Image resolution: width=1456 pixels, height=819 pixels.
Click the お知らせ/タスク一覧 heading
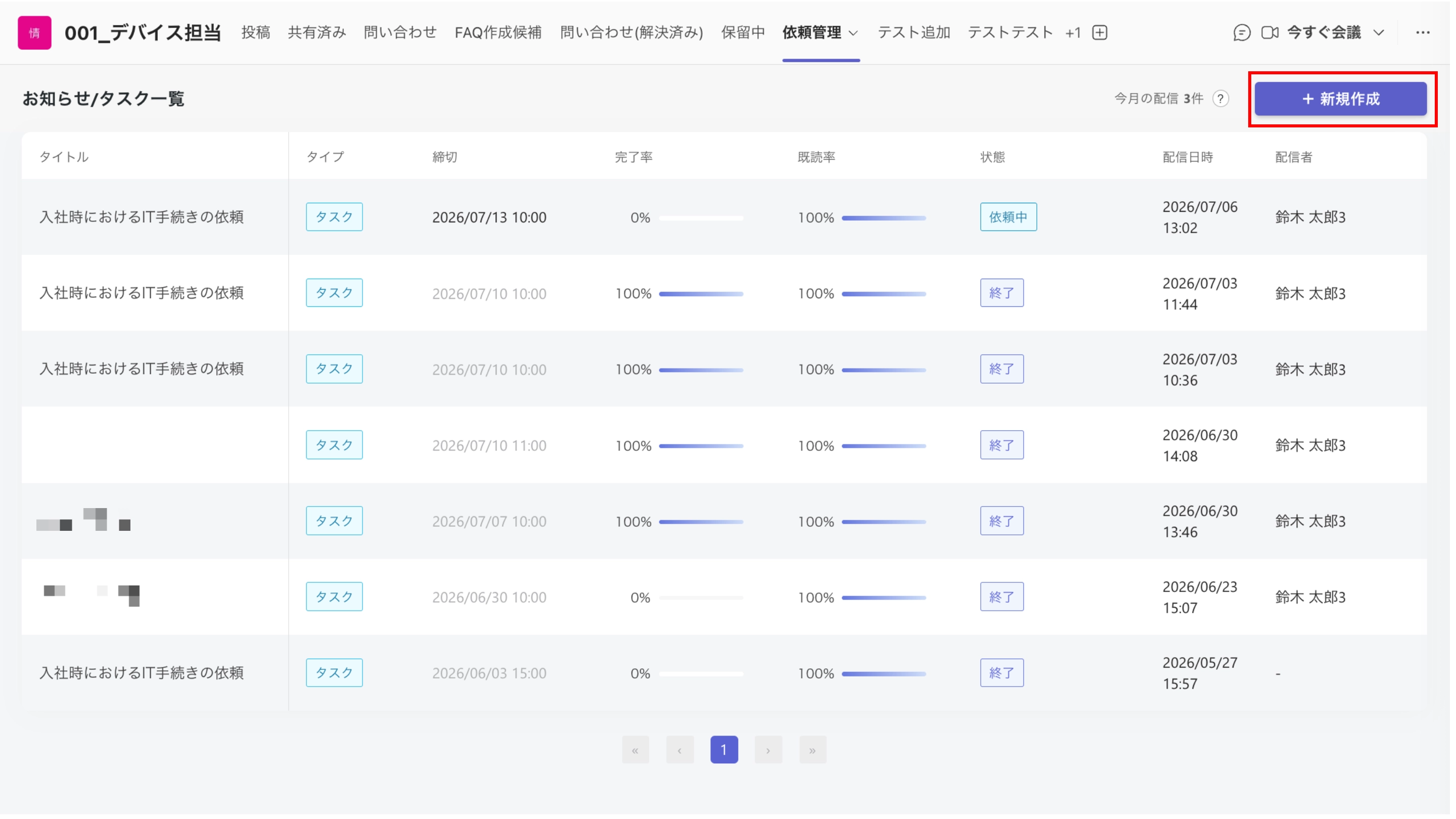pos(104,99)
